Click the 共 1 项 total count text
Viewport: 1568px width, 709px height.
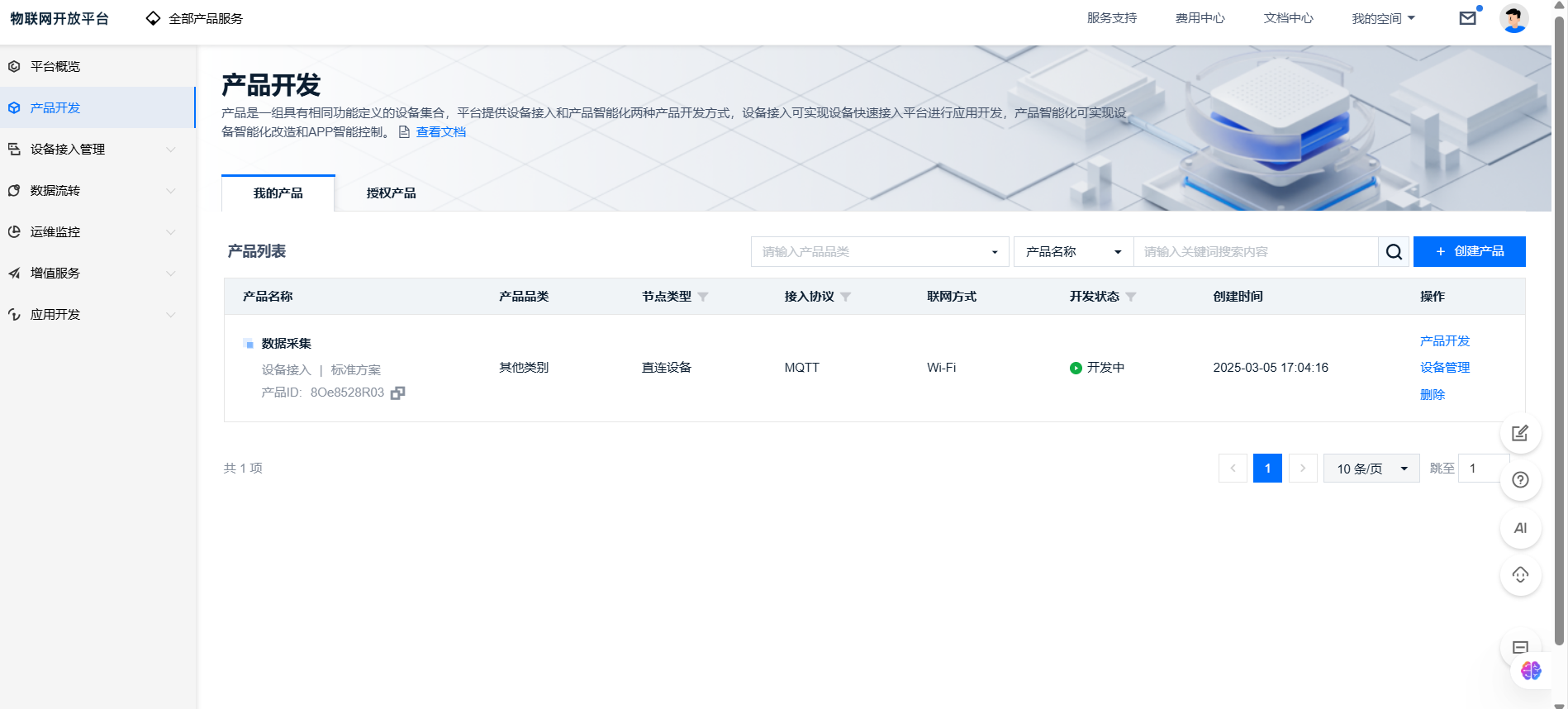point(243,469)
